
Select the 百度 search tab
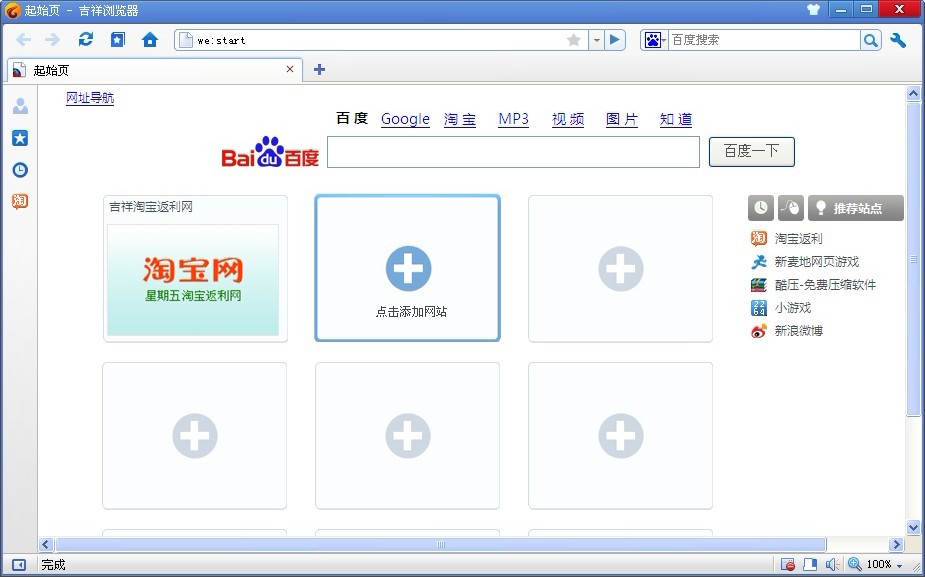[352, 119]
